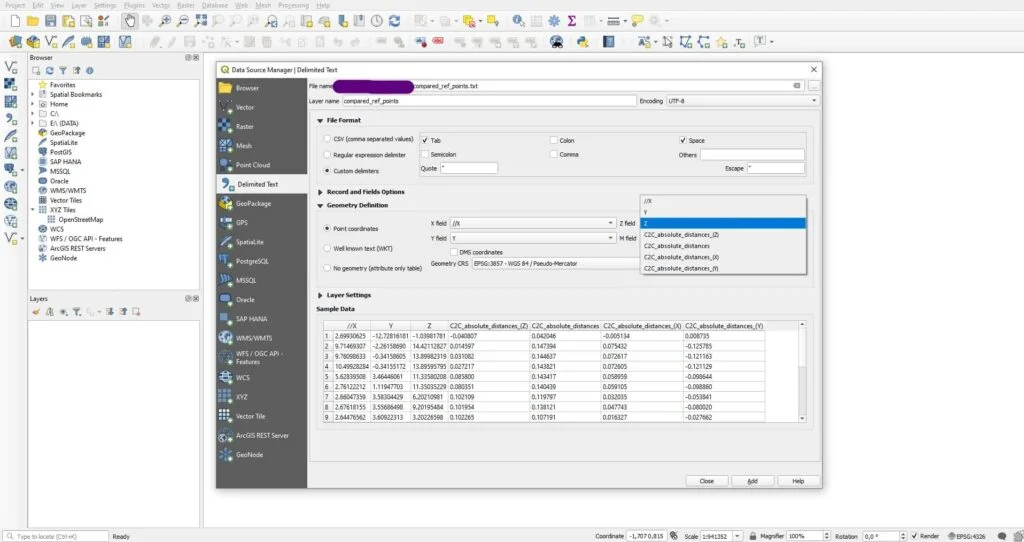
Task: Open the Plugins menu
Action: click(x=134, y=5)
